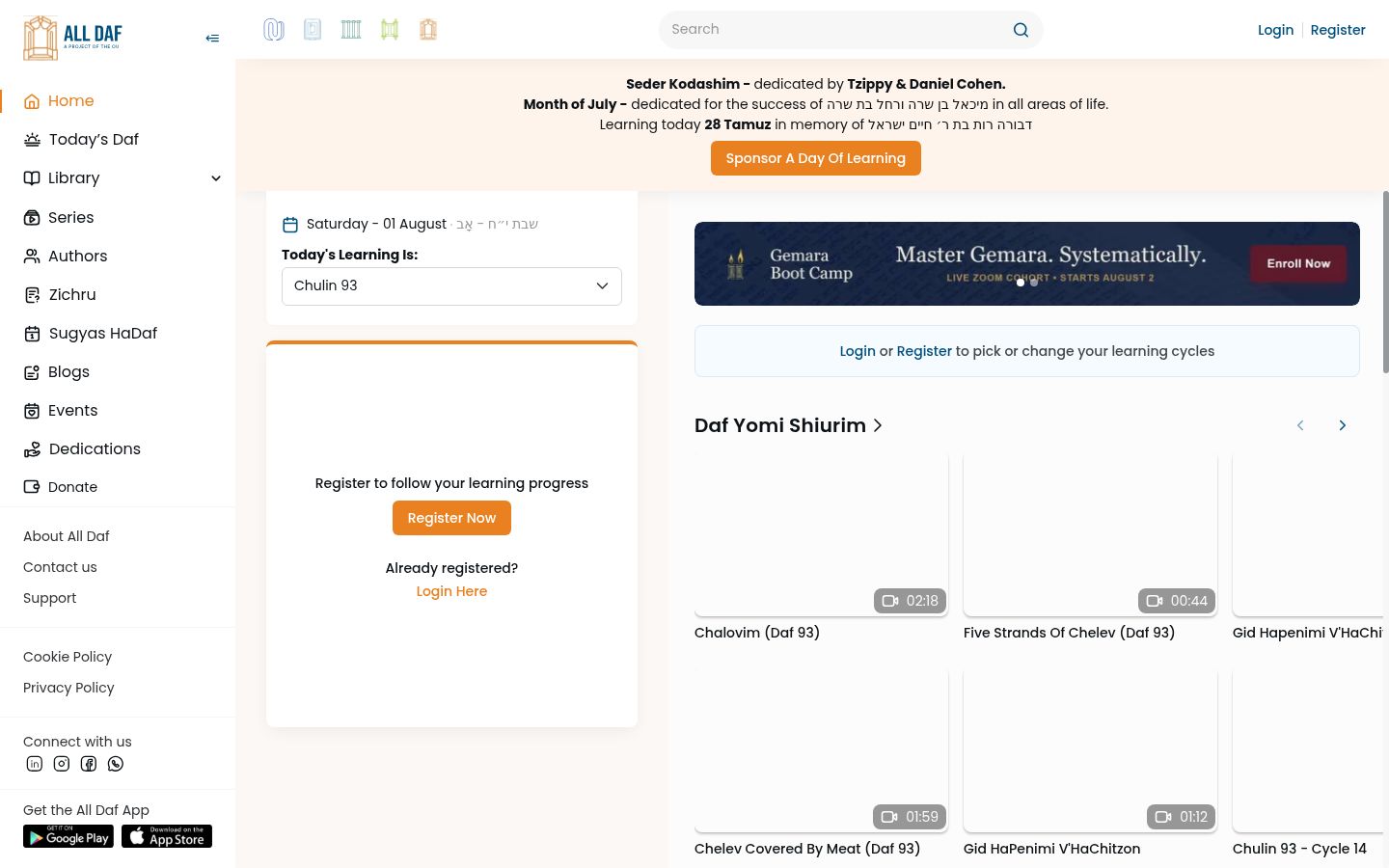This screenshot has width=1389, height=868.
Task: Open the green Torah scroll icon in header
Action: tap(390, 30)
